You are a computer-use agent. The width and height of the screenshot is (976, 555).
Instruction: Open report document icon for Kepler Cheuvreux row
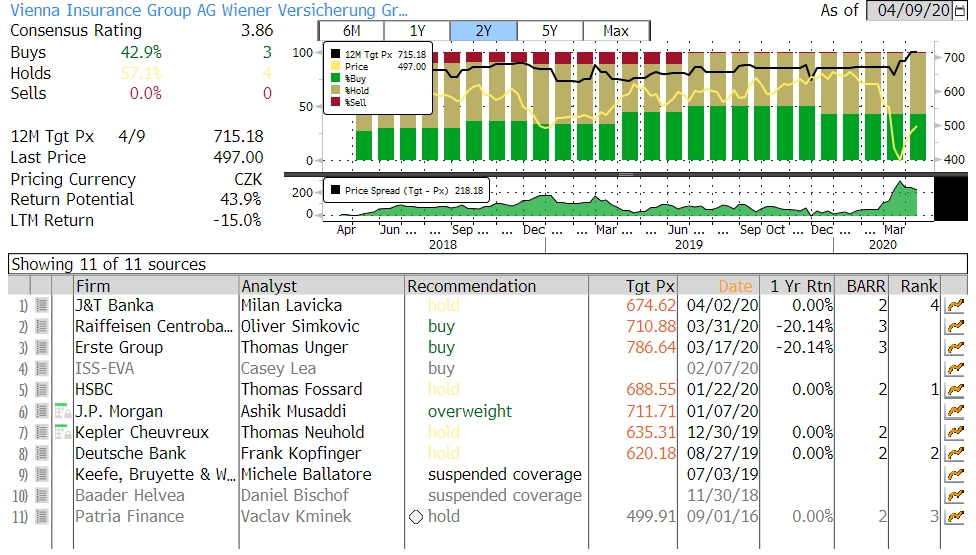tap(42, 432)
